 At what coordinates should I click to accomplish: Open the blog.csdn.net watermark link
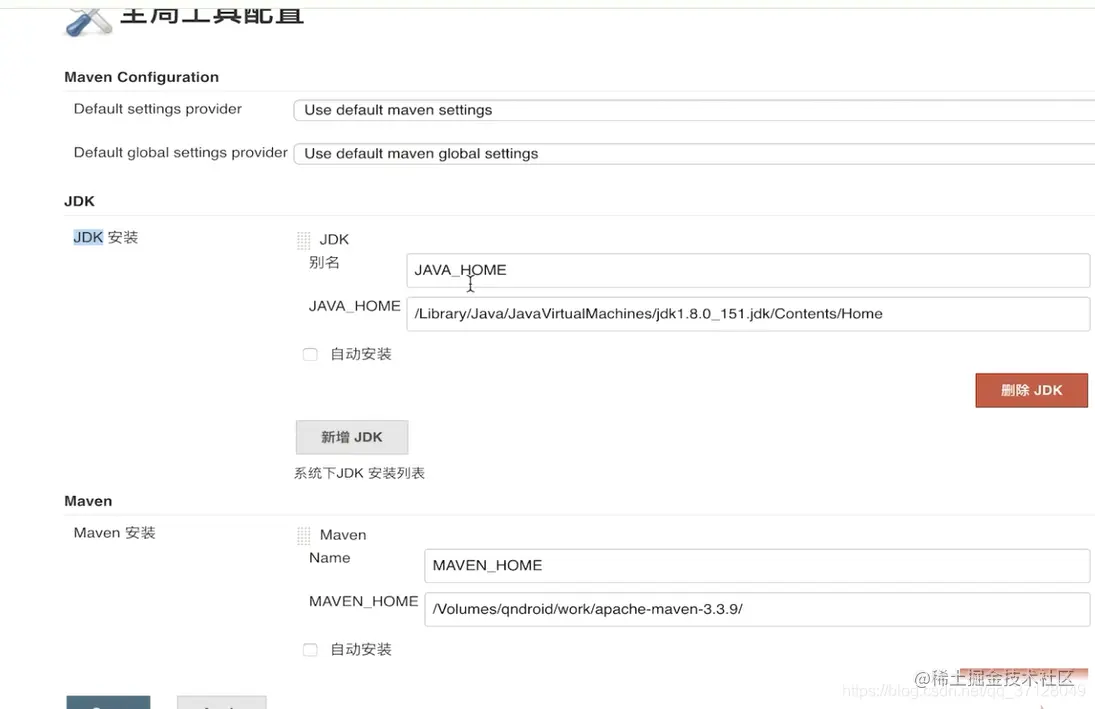[x=960, y=691]
